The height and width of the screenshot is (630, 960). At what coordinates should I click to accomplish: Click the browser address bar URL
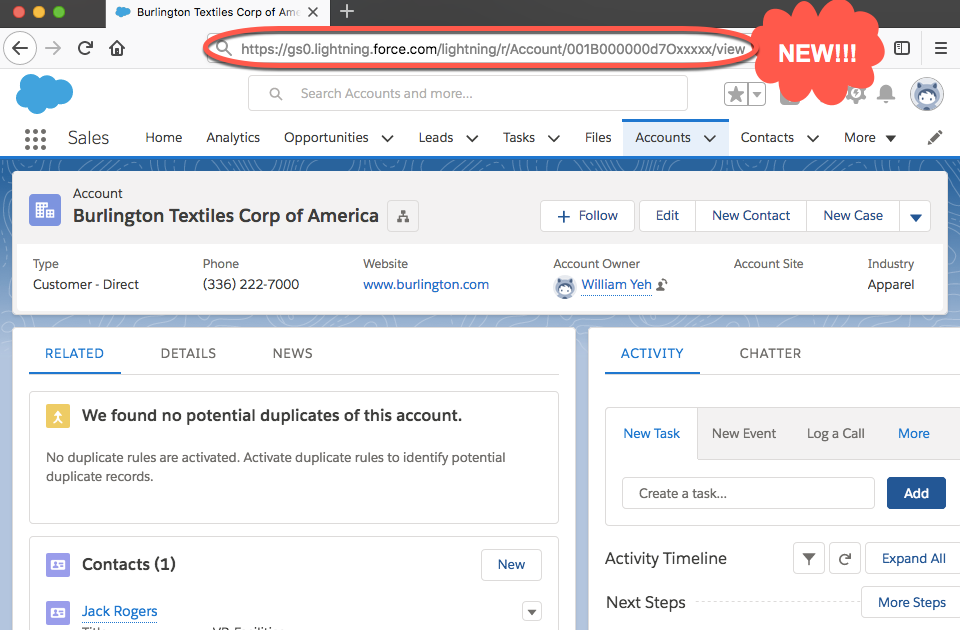click(x=492, y=49)
